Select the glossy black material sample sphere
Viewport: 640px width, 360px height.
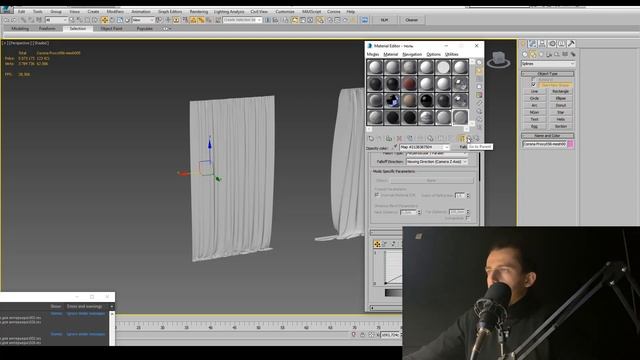pos(426,100)
